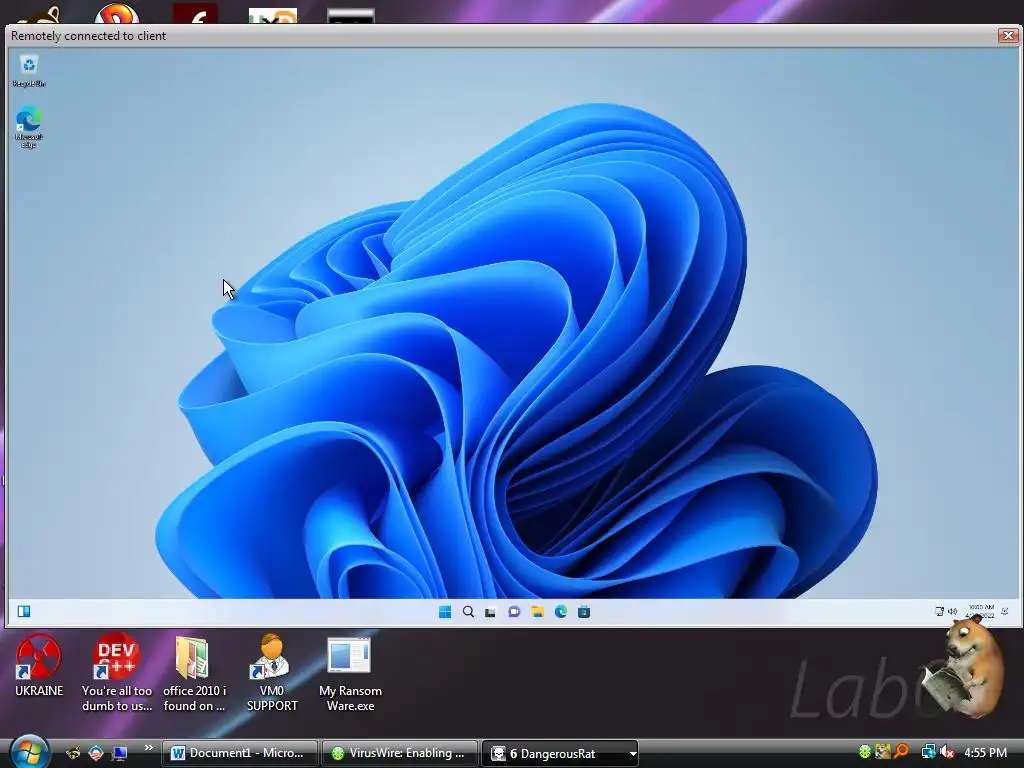This screenshot has height=768, width=1024.
Task: Open File Explorer on remote taskbar
Action: pos(537,611)
